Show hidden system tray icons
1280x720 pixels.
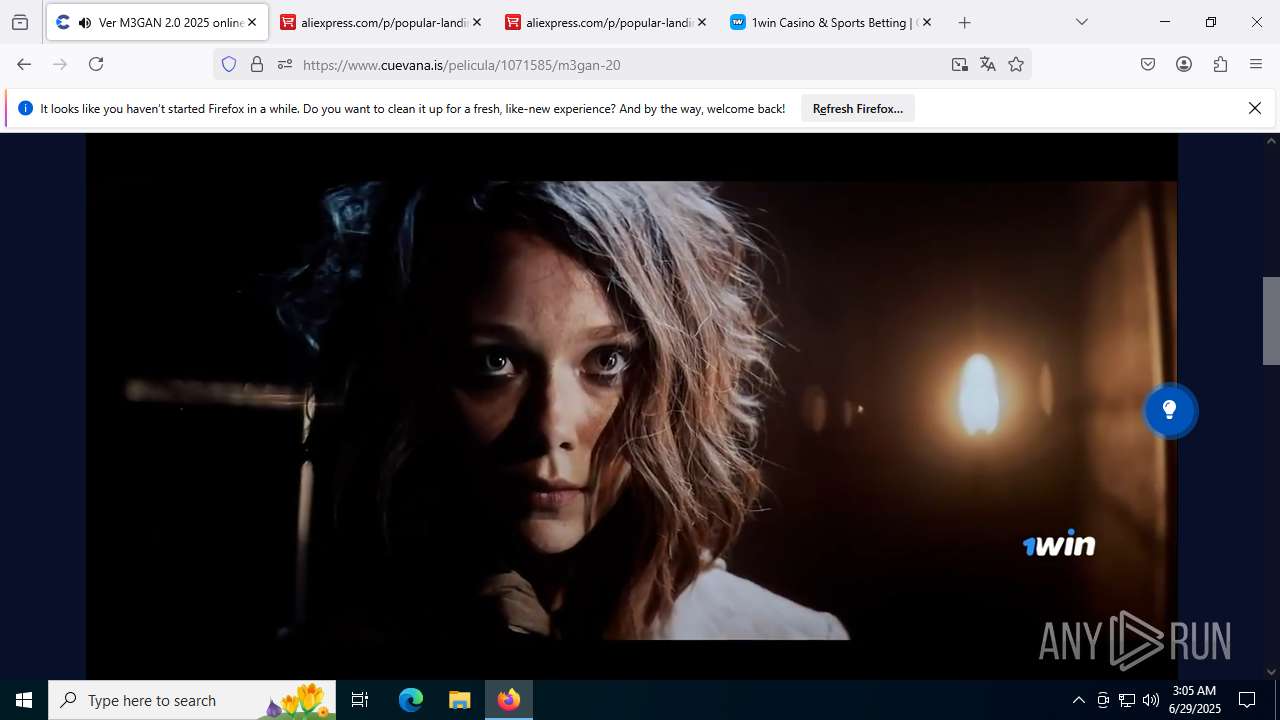coord(1078,700)
